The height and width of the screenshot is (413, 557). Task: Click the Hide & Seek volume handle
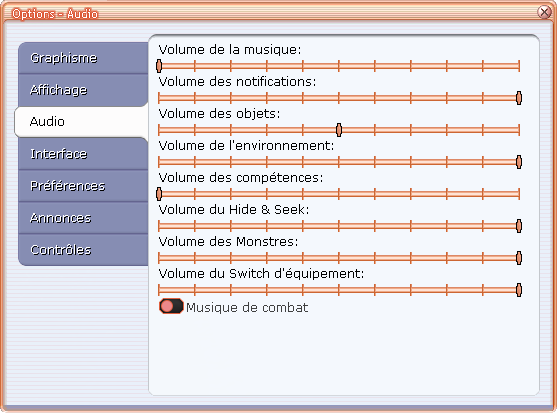pyautogui.click(x=519, y=226)
